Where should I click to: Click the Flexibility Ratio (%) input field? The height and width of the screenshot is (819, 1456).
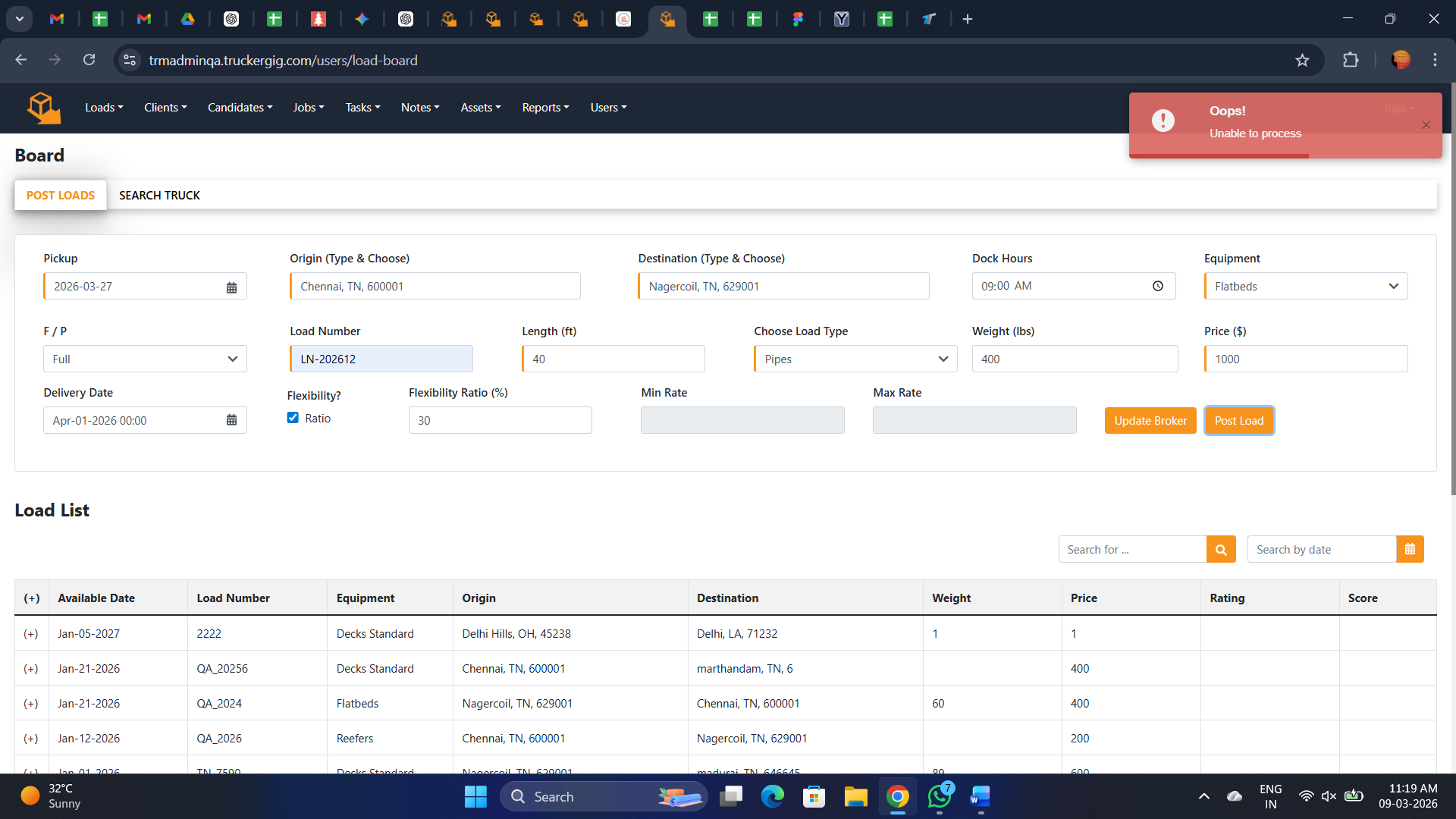[x=500, y=421]
